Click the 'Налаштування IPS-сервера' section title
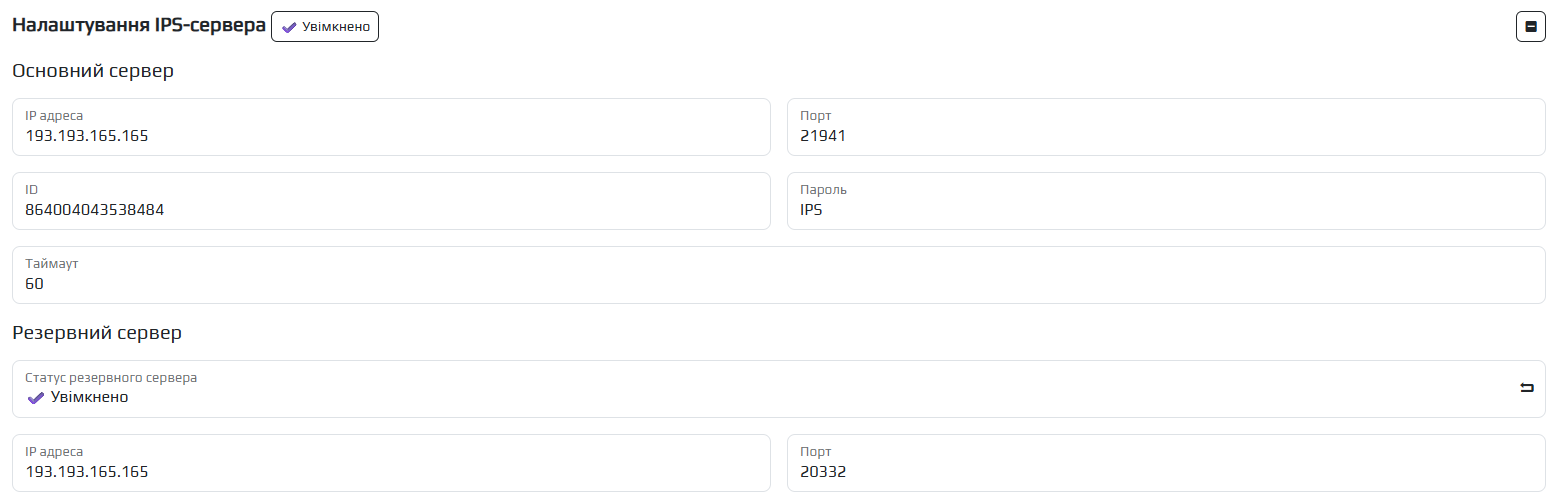Image resolution: width=1557 pixels, height=502 pixels. click(138, 27)
